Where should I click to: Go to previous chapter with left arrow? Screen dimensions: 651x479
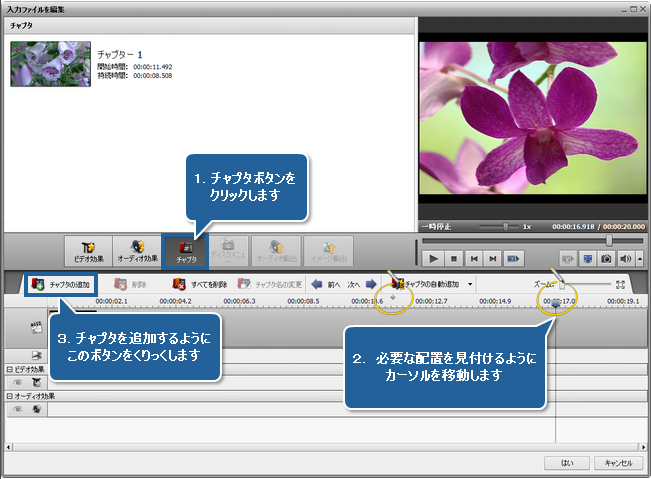317,284
